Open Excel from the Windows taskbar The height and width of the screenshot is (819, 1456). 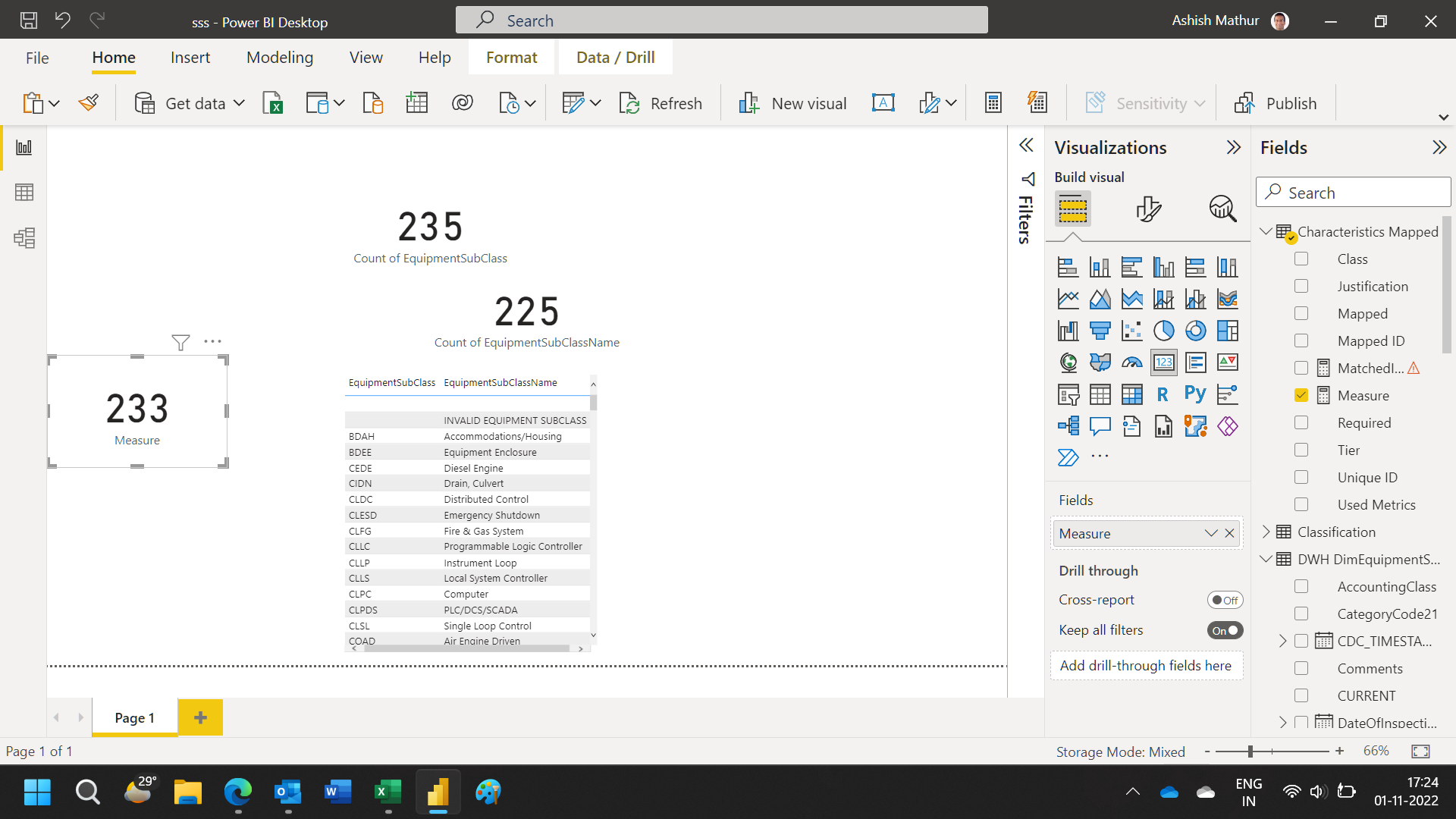pos(388,792)
